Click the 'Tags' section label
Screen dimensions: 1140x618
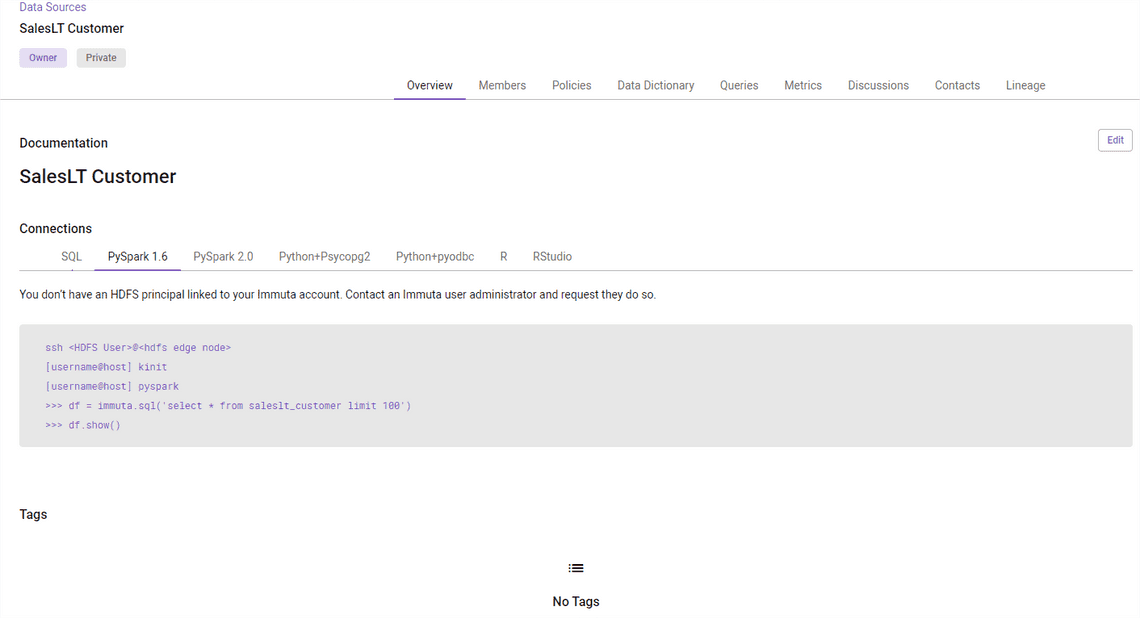click(x=33, y=515)
